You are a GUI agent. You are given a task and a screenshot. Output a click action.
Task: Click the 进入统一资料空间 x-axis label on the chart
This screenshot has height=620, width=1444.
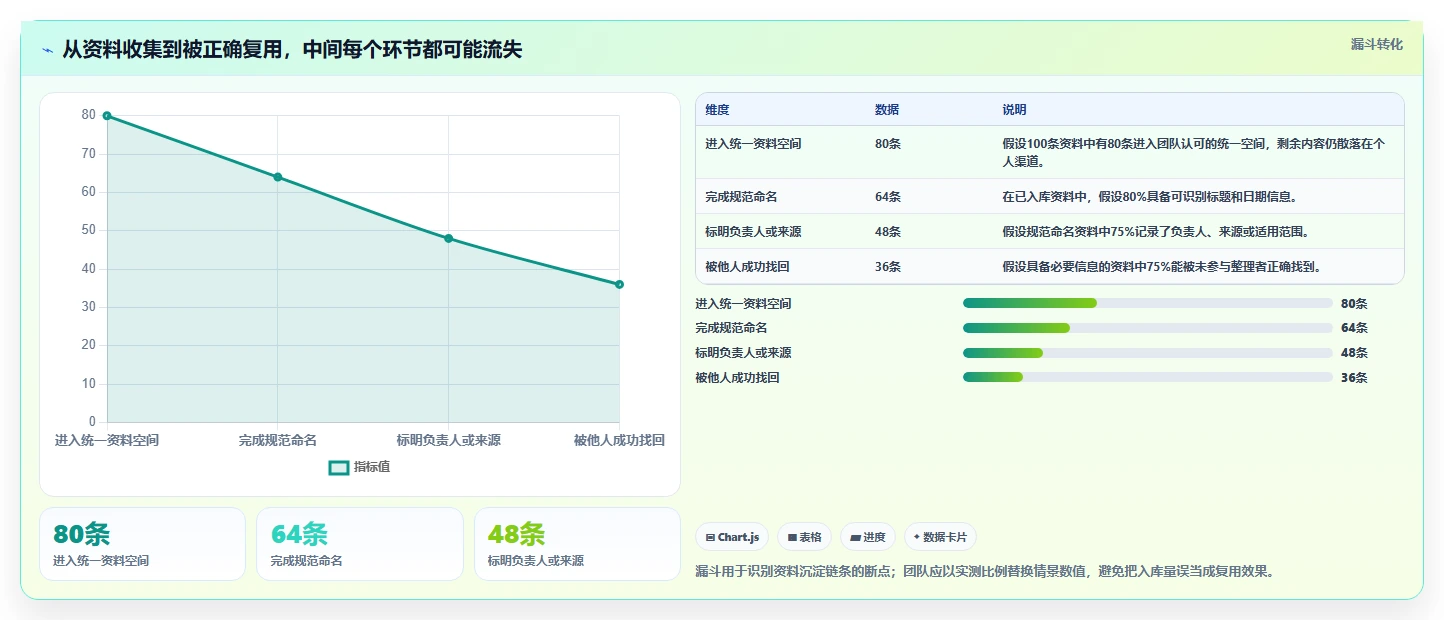click(107, 441)
